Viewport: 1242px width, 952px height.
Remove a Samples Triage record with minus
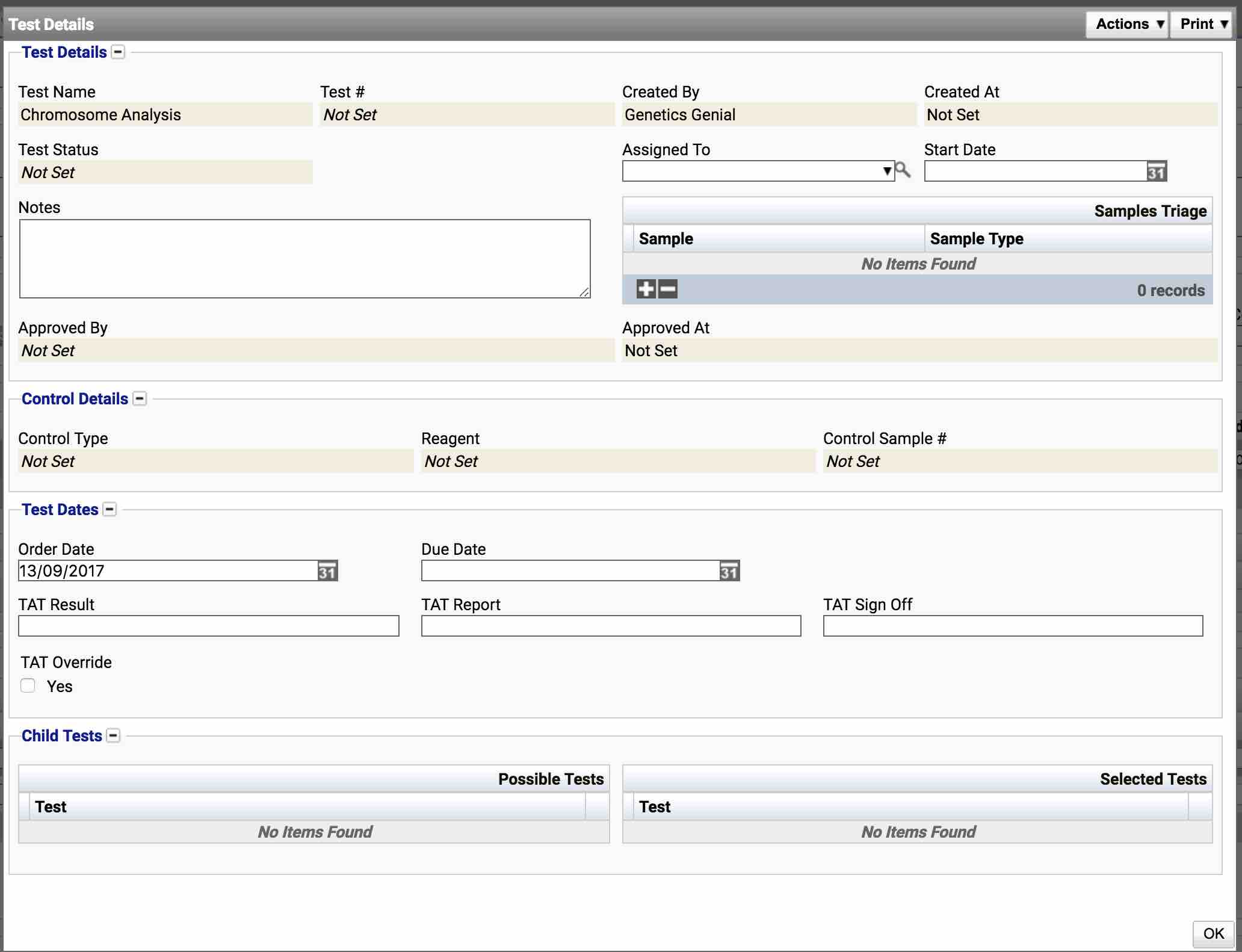[x=668, y=289]
